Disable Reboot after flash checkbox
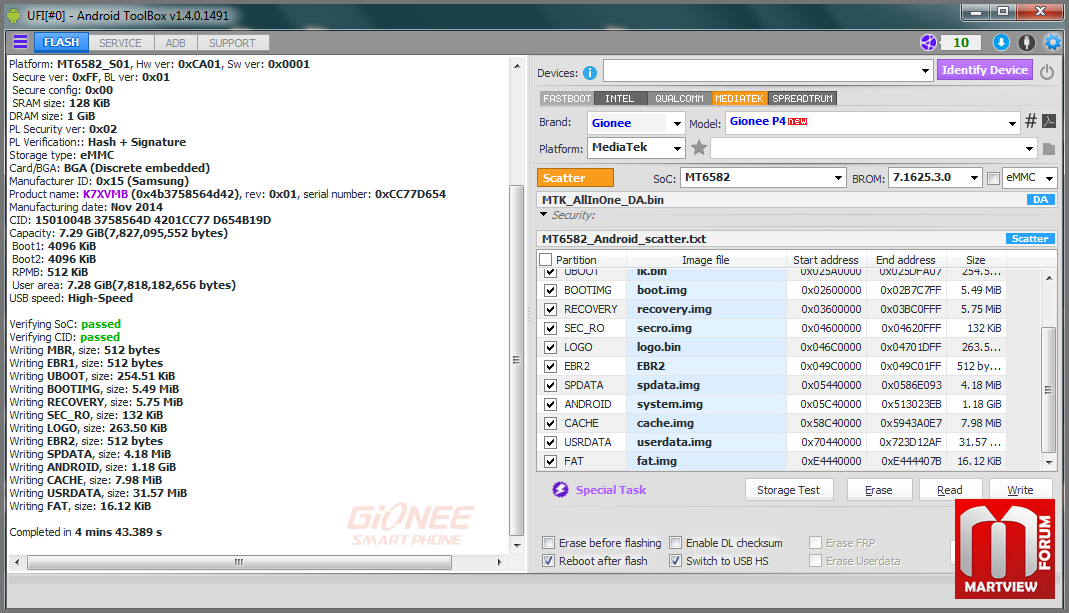This screenshot has height=613, width=1069. [x=548, y=560]
